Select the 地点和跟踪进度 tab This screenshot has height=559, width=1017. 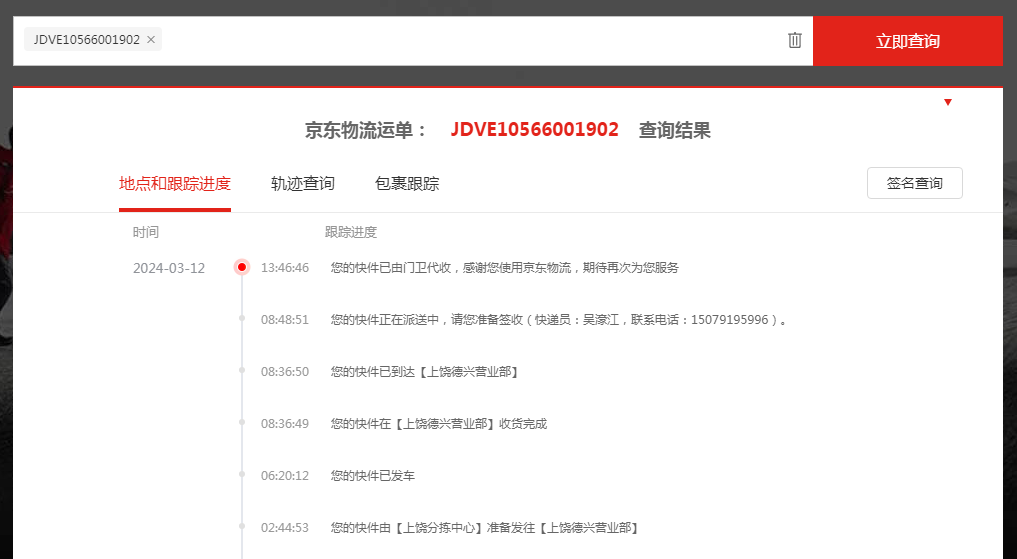click(174, 184)
